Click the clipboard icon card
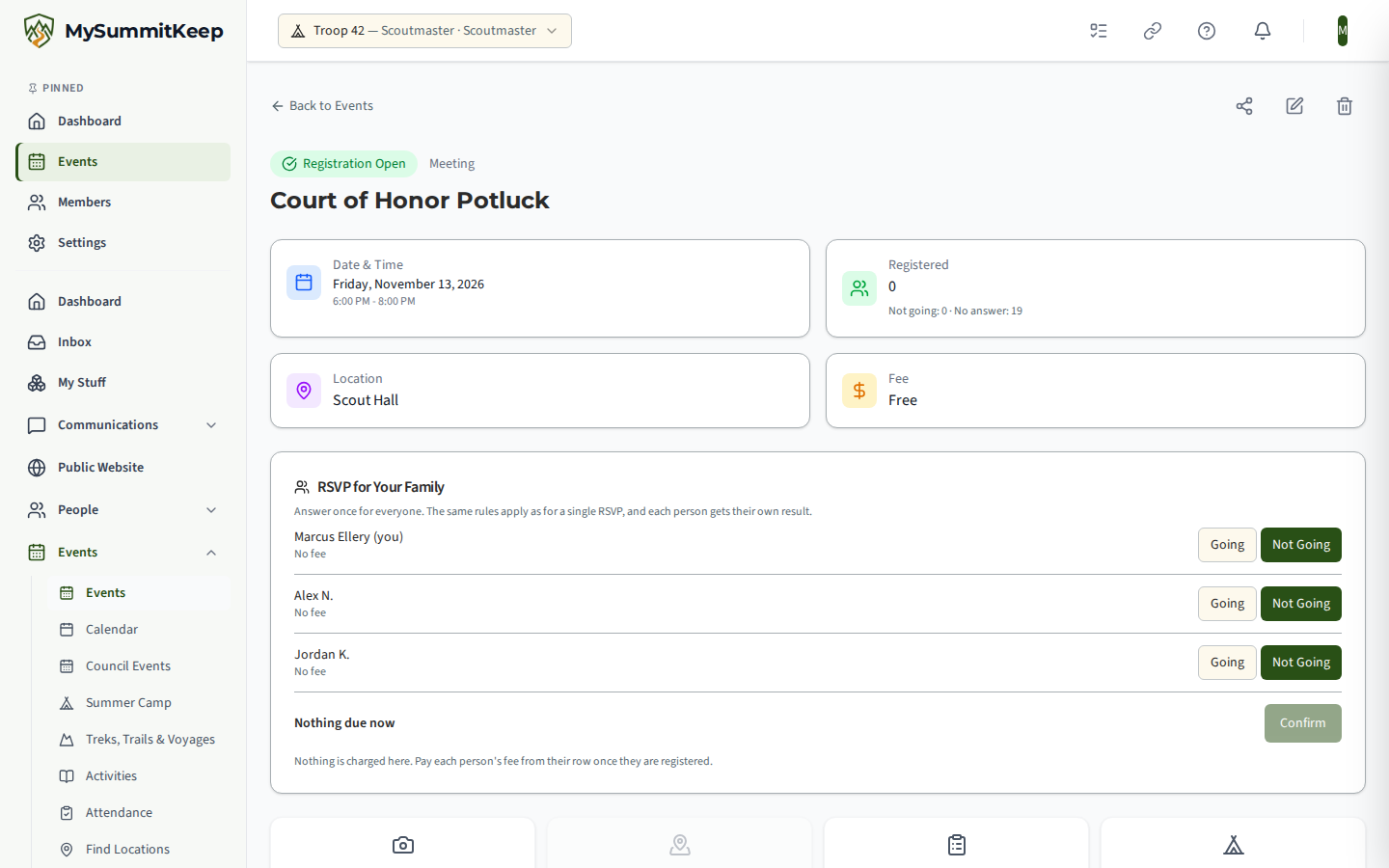The width and height of the screenshot is (1389, 868). click(x=957, y=845)
